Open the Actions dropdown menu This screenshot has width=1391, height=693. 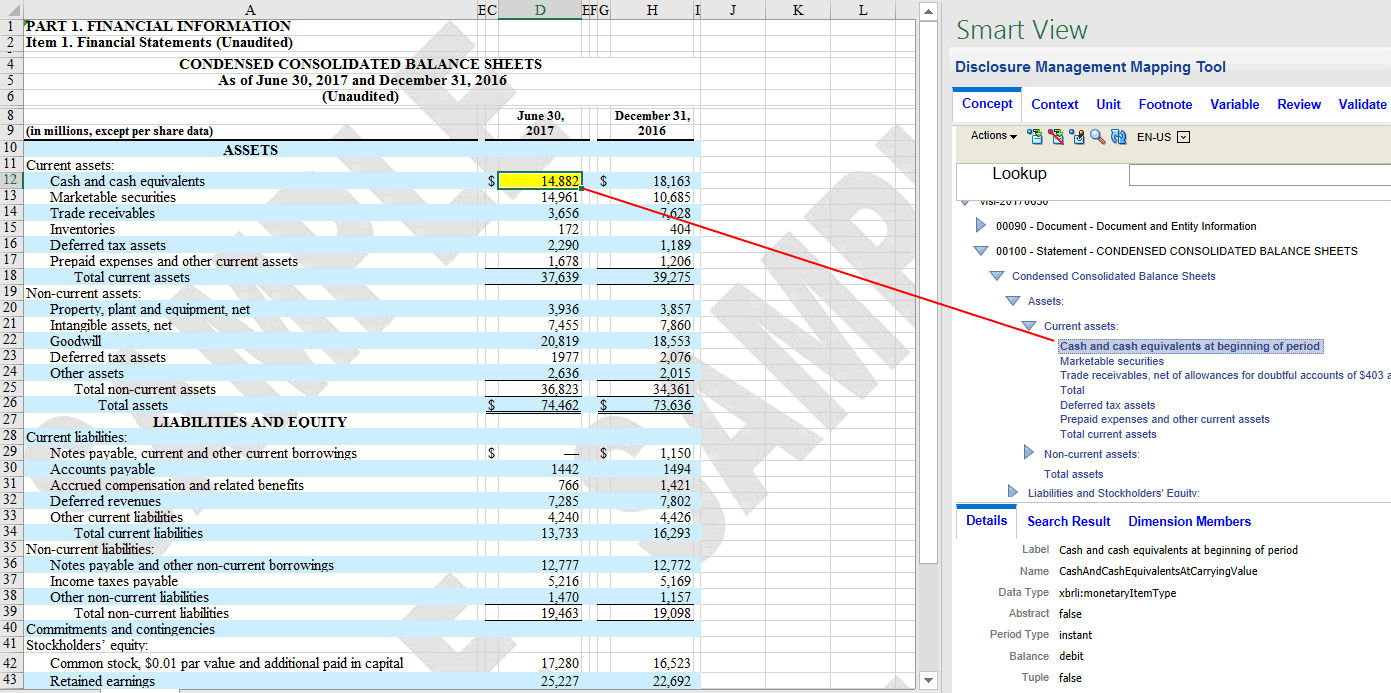tap(993, 136)
